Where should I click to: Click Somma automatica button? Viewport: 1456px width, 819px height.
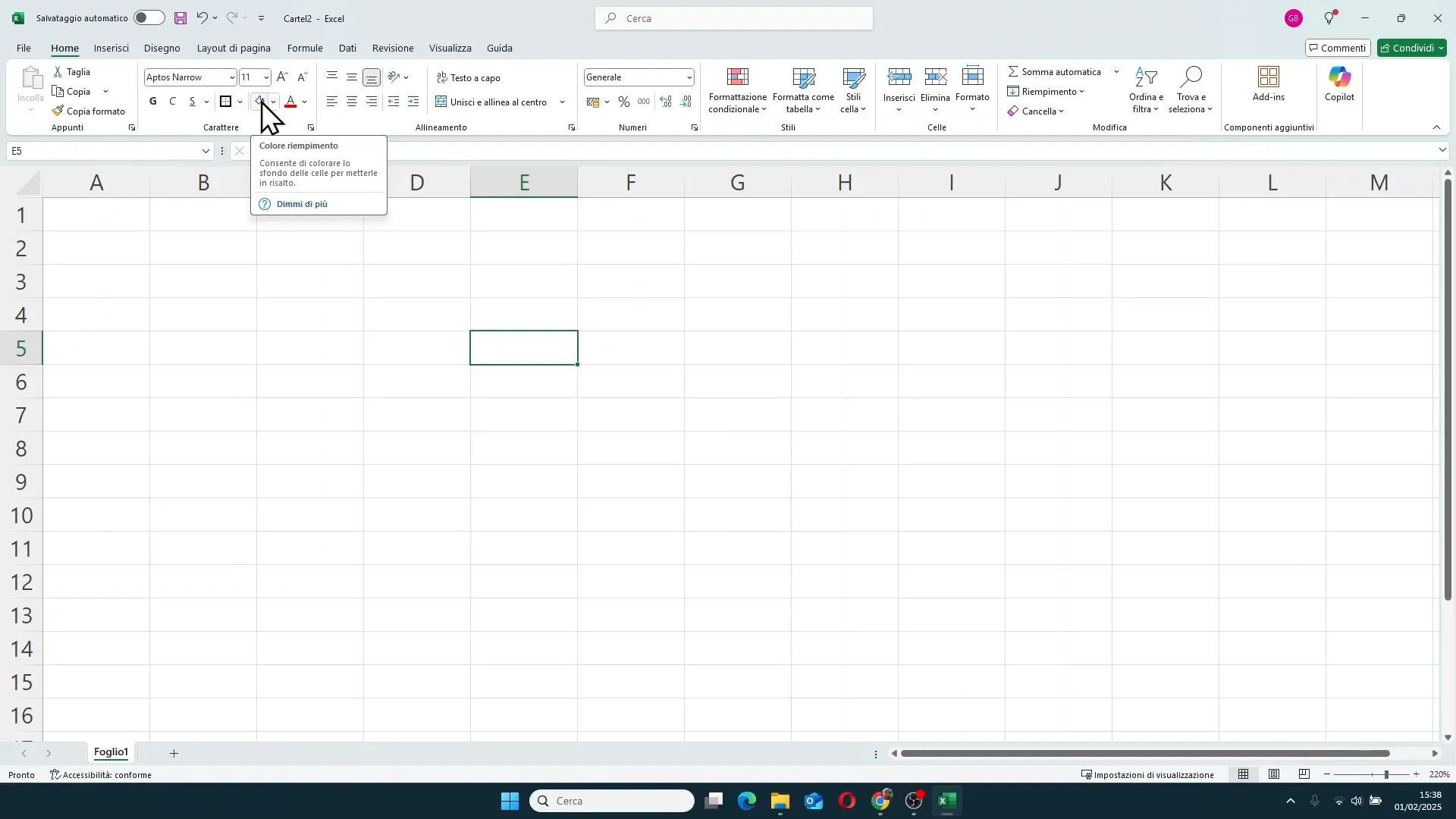point(1055,72)
